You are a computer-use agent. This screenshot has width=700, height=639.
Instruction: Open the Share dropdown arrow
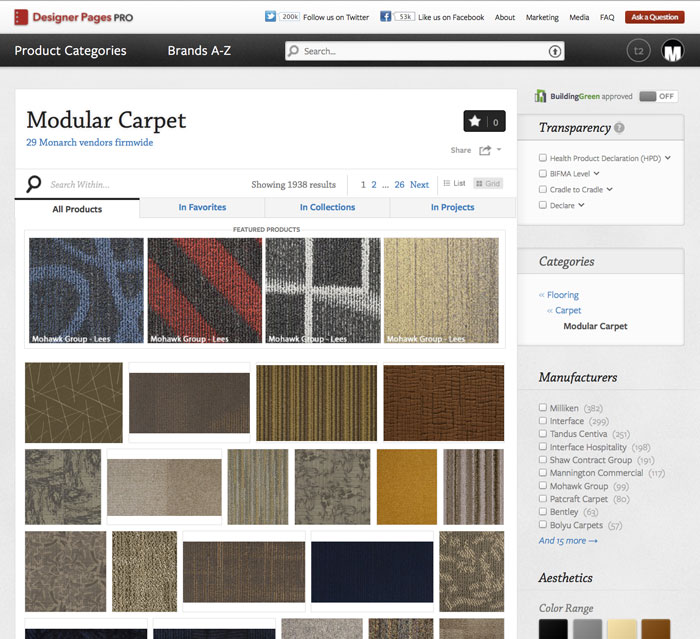(x=499, y=150)
